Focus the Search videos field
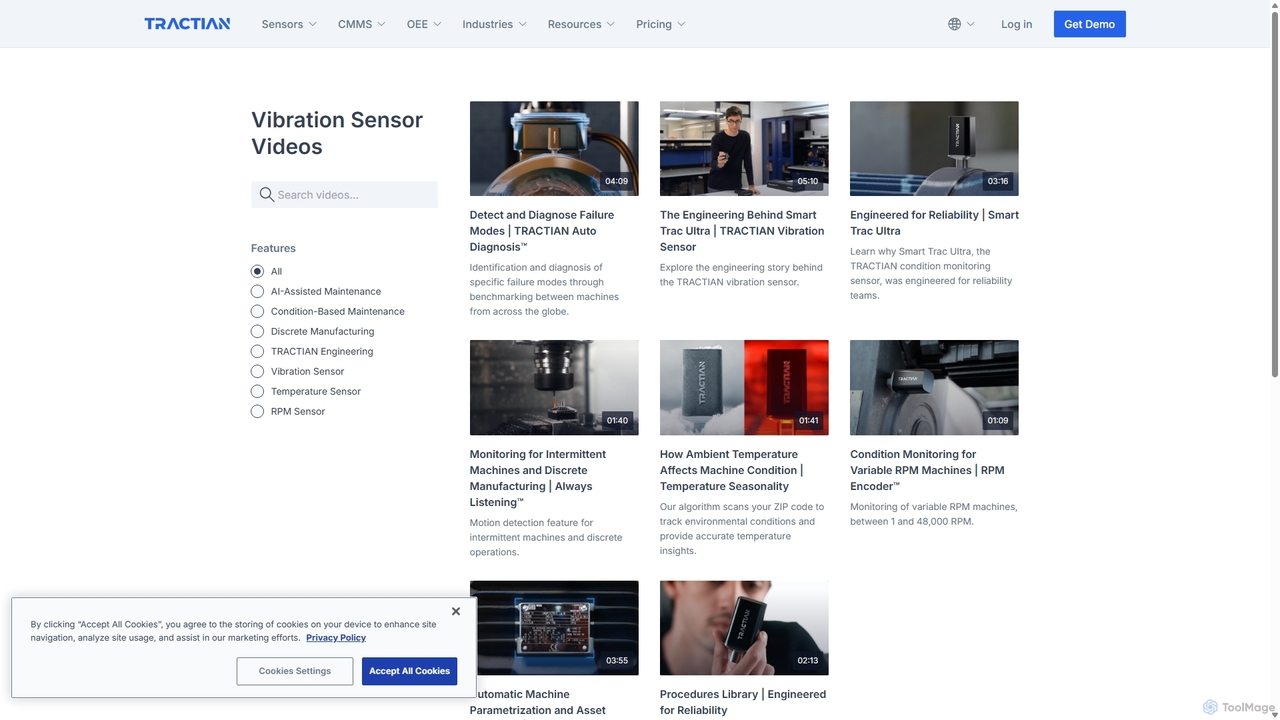Viewport: 1280px width, 720px height. coord(344,195)
